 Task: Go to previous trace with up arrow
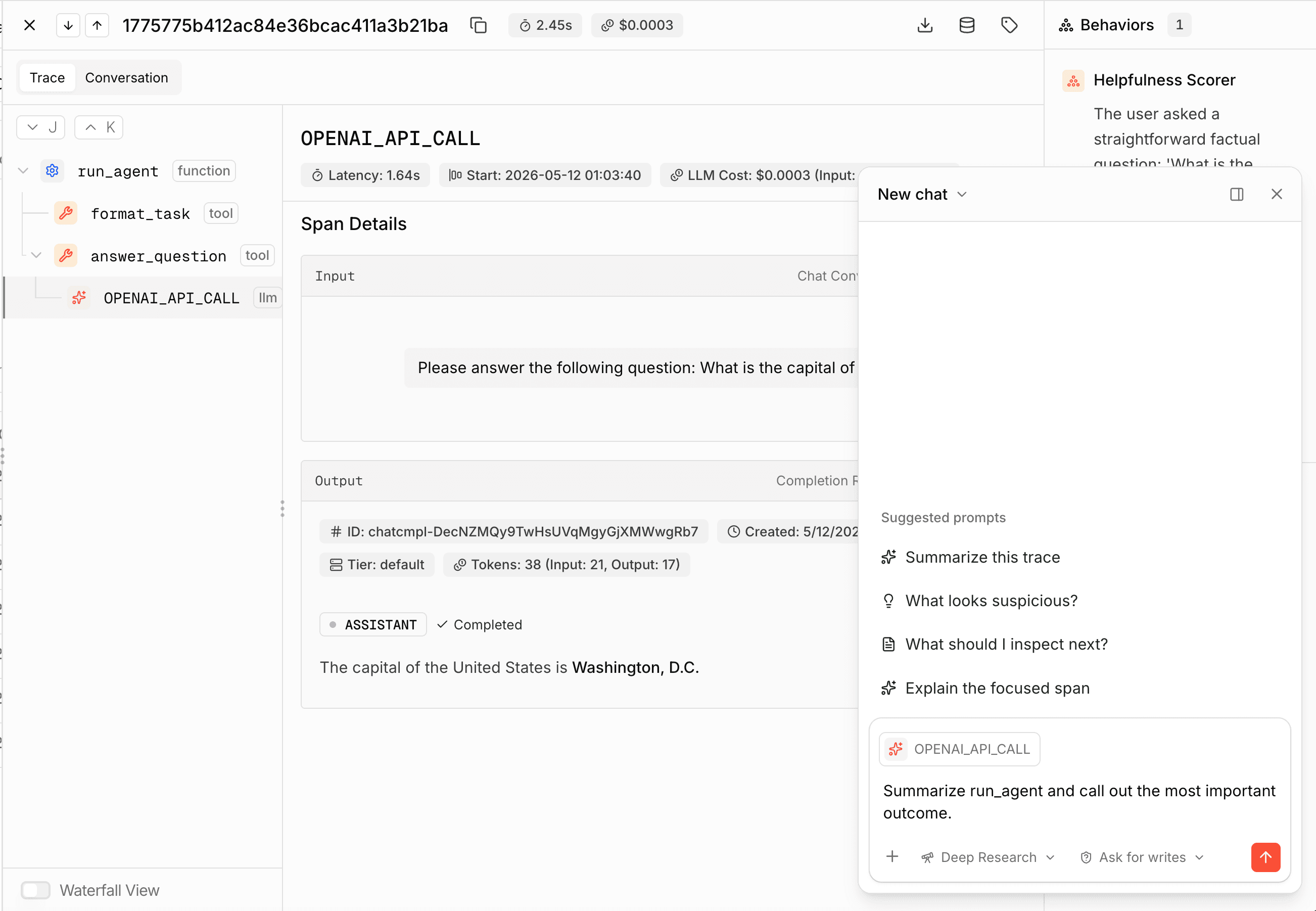[97, 25]
